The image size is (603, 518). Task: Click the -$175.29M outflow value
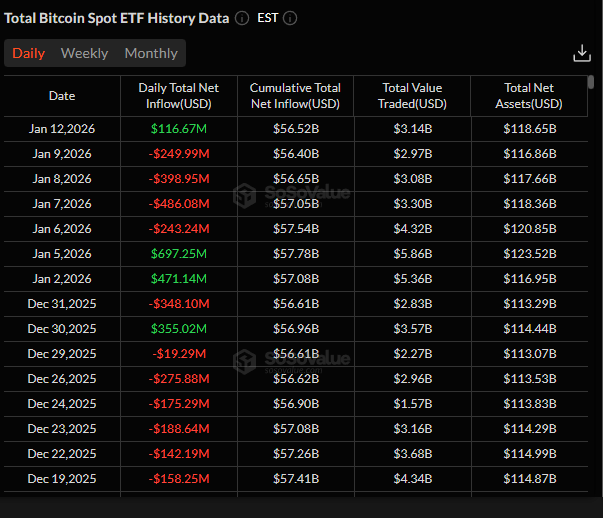(x=179, y=404)
